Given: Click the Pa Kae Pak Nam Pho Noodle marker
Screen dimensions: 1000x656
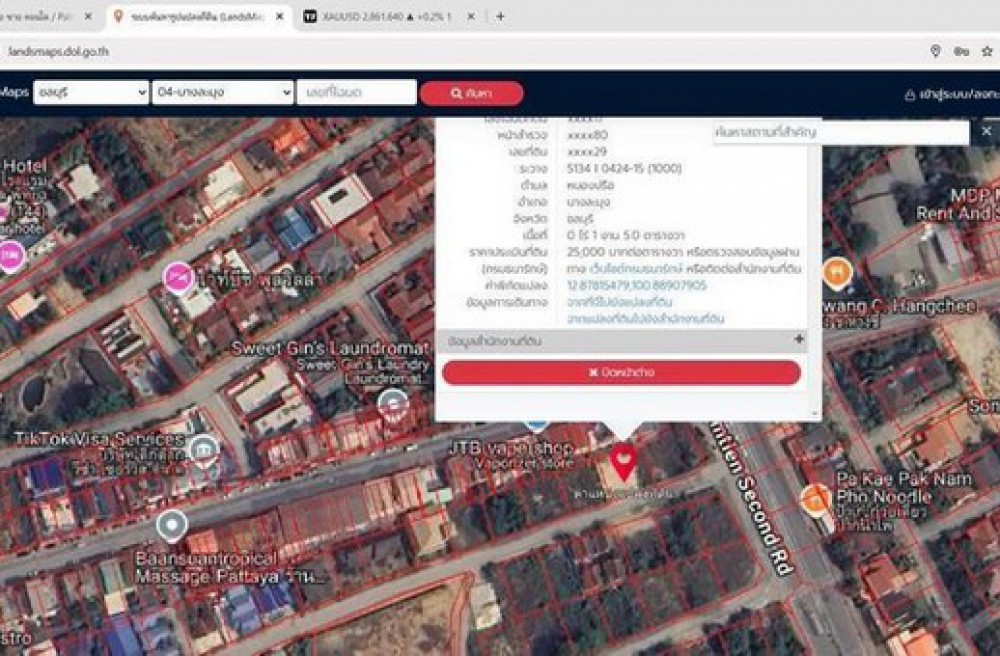Looking at the screenshot, I should [816, 497].
